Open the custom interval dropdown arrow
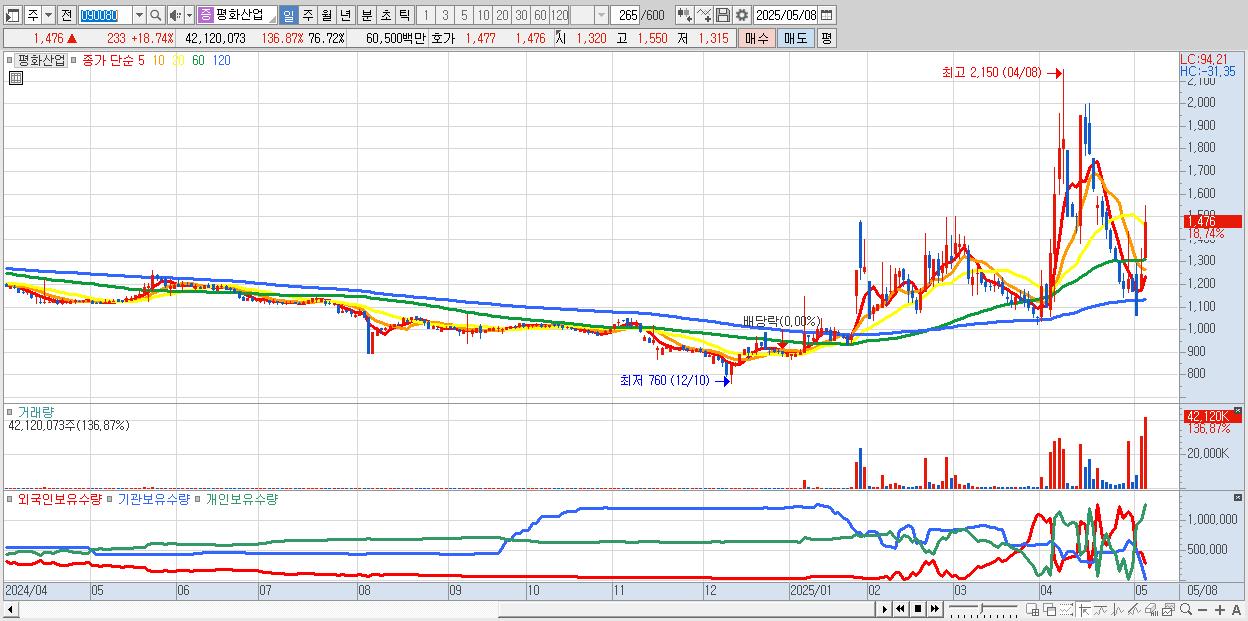This screenshot has width=1248, height=621. pyautogui.click(x=601, y=15)
